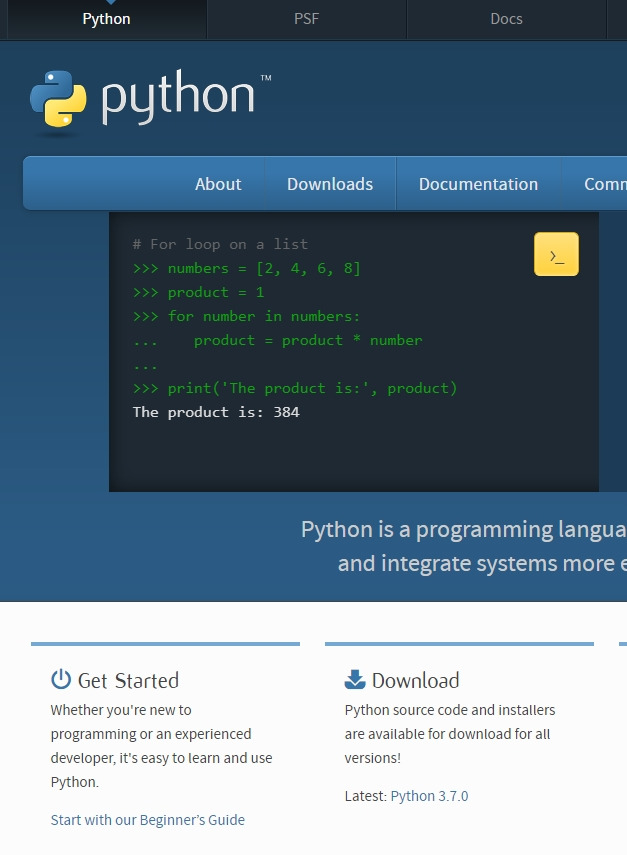Click the print('The product is:', product) line
This screenshot has height=855, width=627.
click(295, 388)
